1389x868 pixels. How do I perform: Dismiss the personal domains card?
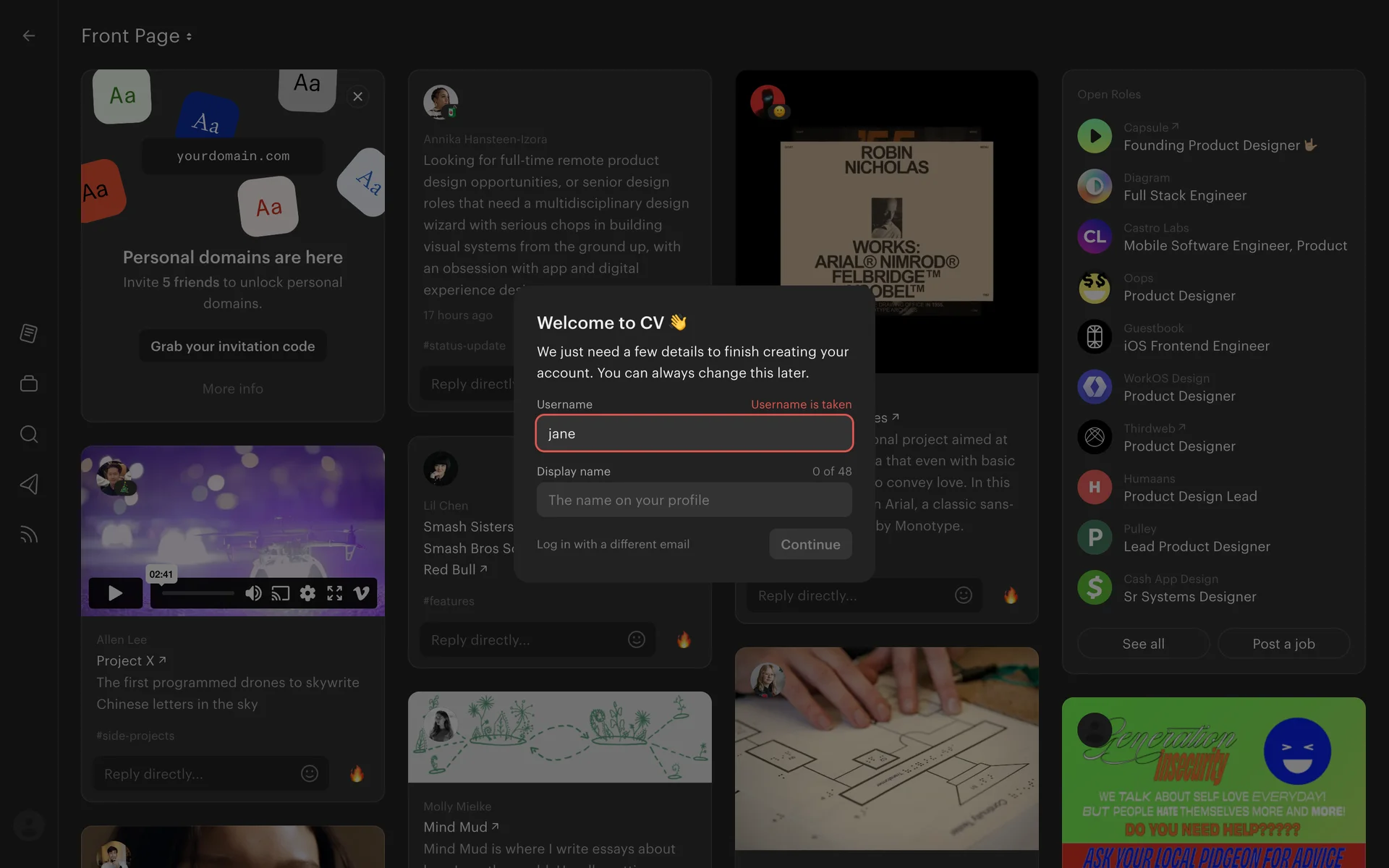pos(357,96)
